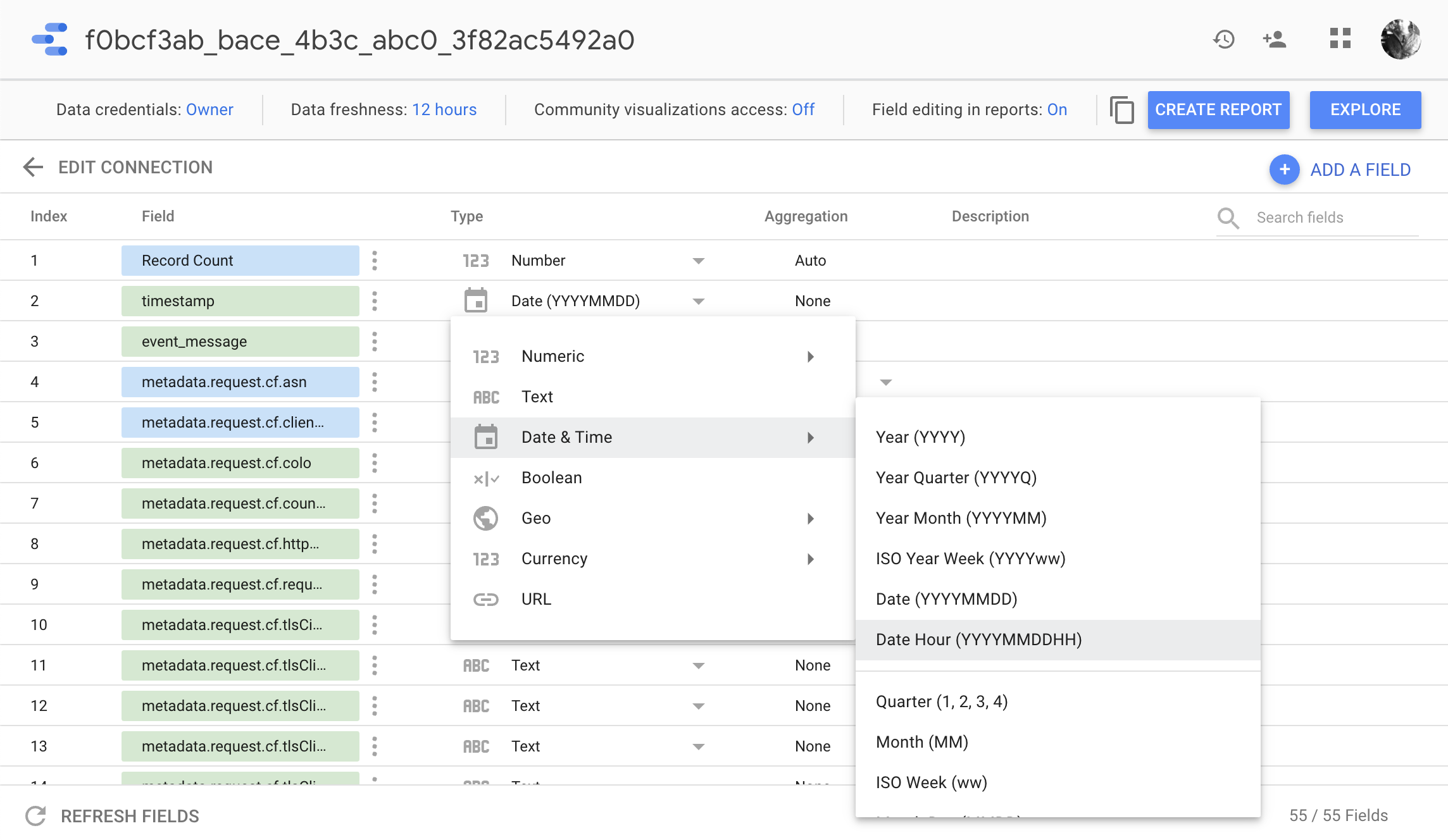Image resolution: width=1448 pixels, height=840 pixels.
Task: Expand Text type dropdown in row 11
Action: click(699, 666)
